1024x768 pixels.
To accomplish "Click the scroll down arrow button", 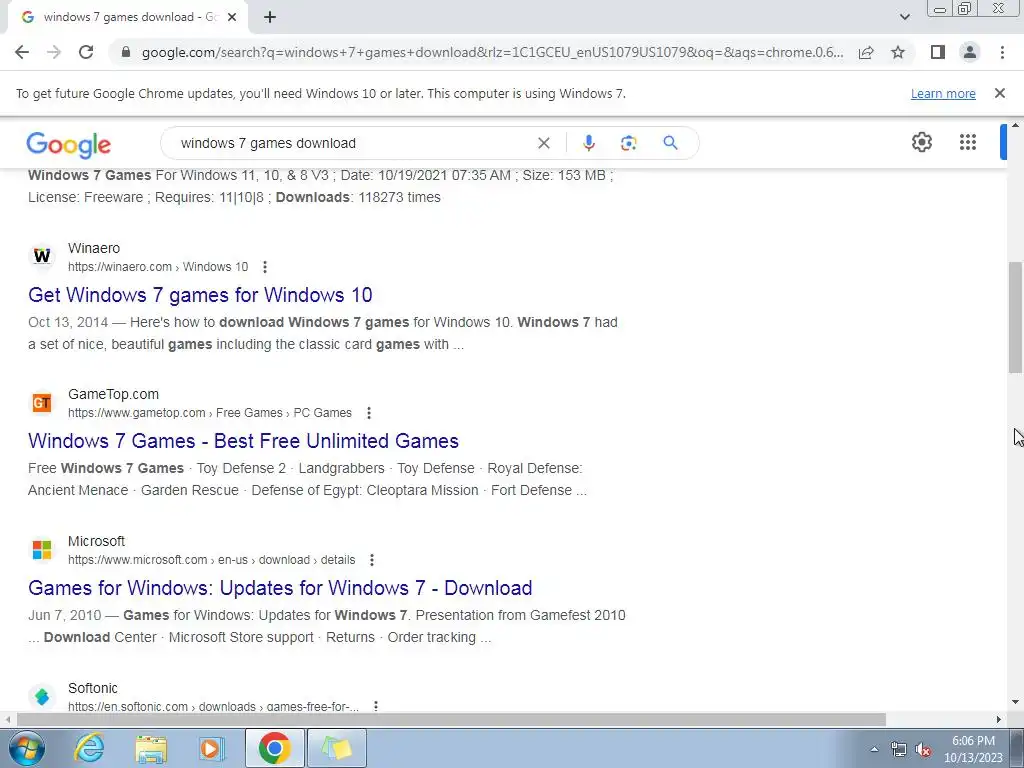I will [x=1015, y=703].
